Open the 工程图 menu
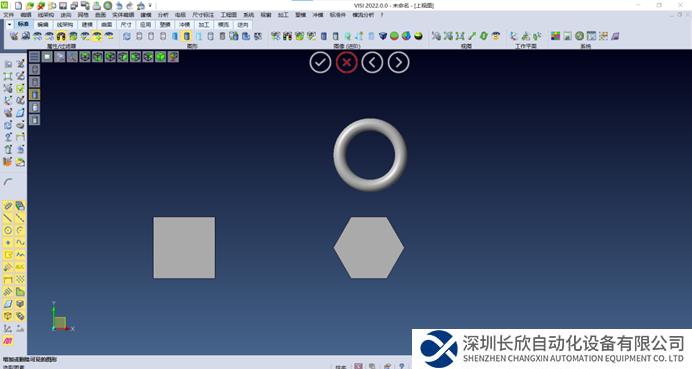This screenshot has width=692, height=369. 229,15
